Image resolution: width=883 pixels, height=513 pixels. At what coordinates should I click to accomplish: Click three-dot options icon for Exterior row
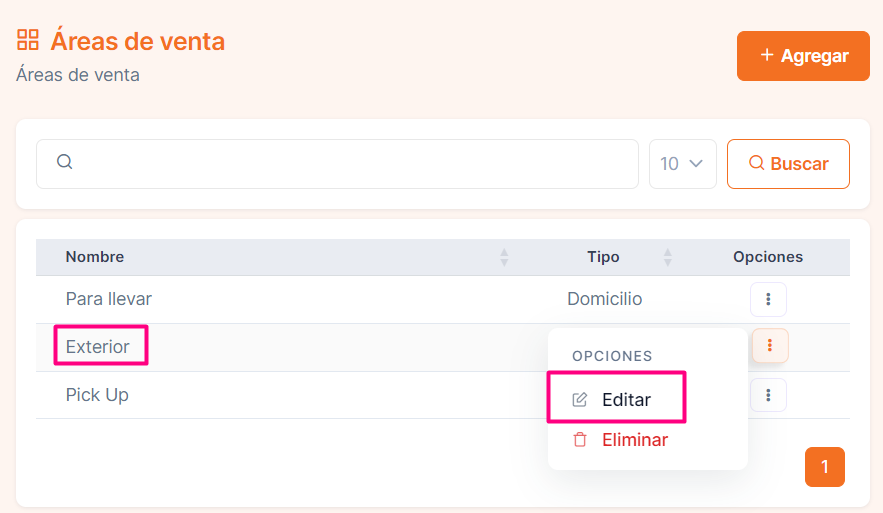[769, 346]
